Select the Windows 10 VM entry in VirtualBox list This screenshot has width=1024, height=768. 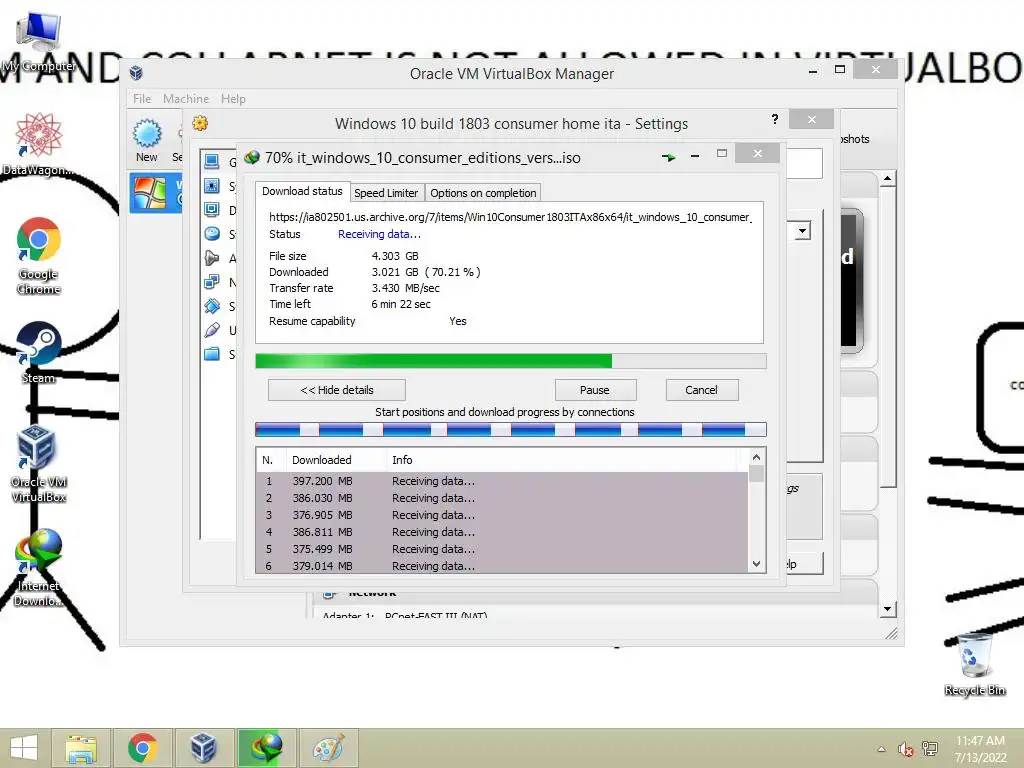pos(155,193)
